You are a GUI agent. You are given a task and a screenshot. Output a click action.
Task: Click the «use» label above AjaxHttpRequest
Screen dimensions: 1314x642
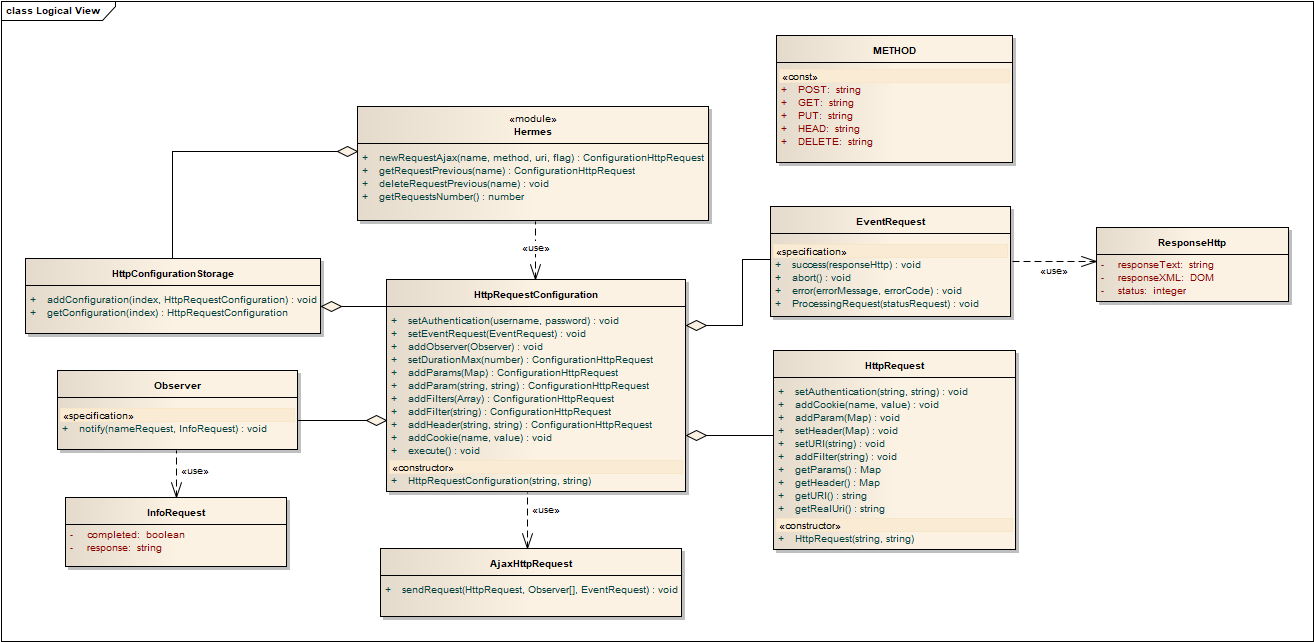(x=545, y=511)
